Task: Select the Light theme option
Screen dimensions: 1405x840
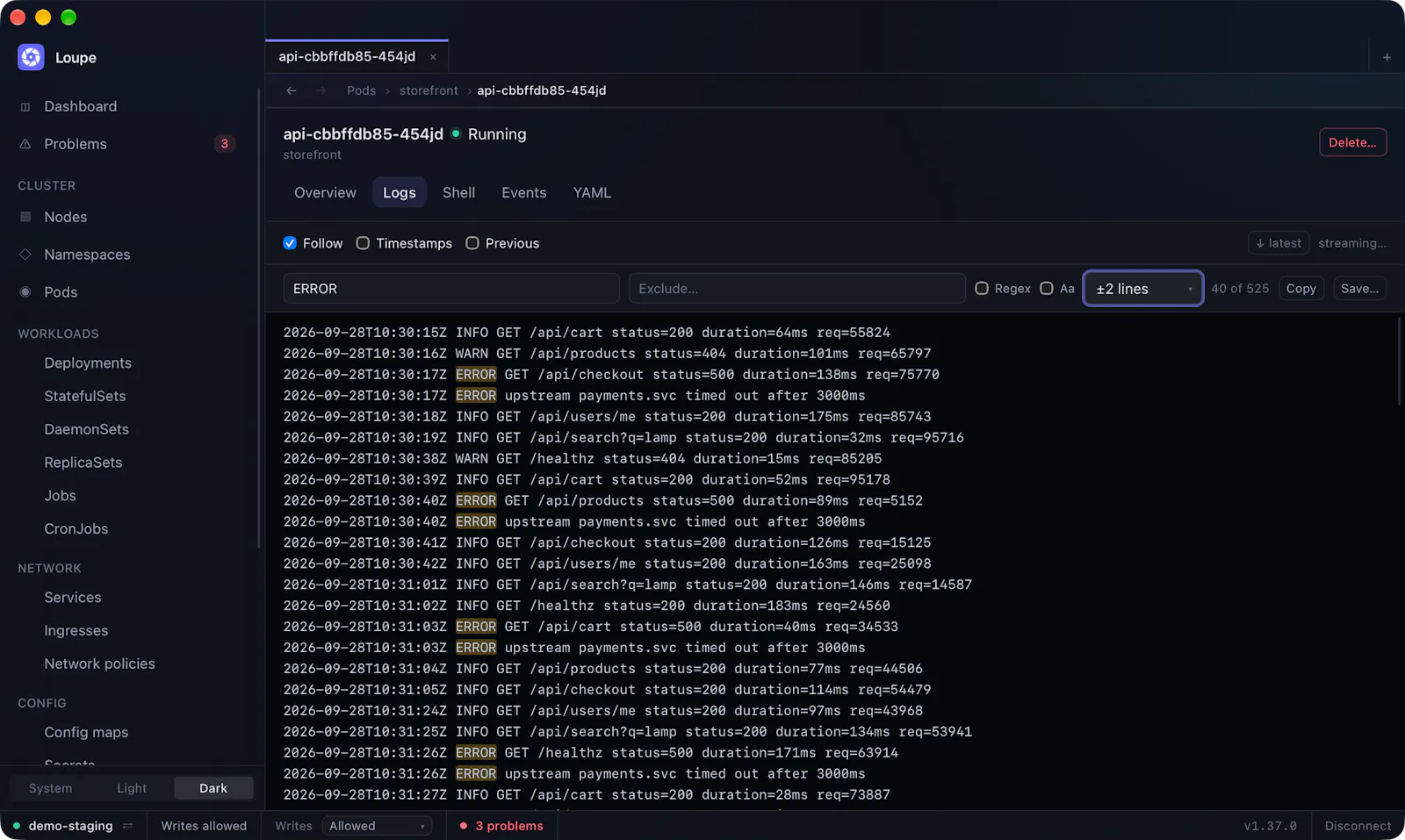Action: click(132, 788)
